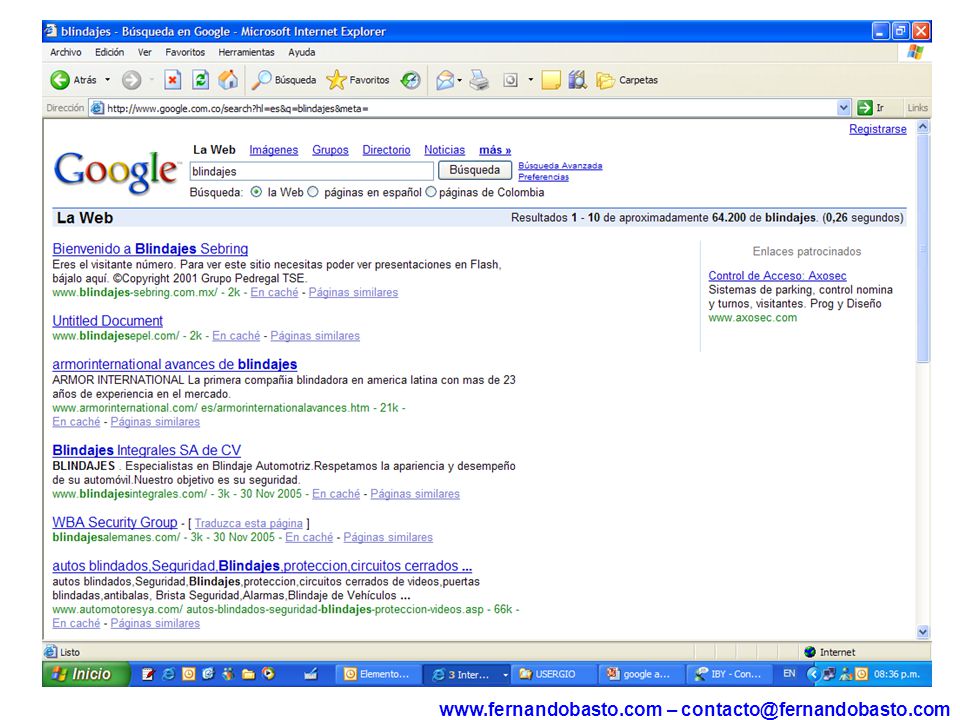Image resolution: width=960 pixels, height=720 pixels.
Task: Open sponsored link 'Control de Acceso: Axosec'
Action: click(778, 276)
